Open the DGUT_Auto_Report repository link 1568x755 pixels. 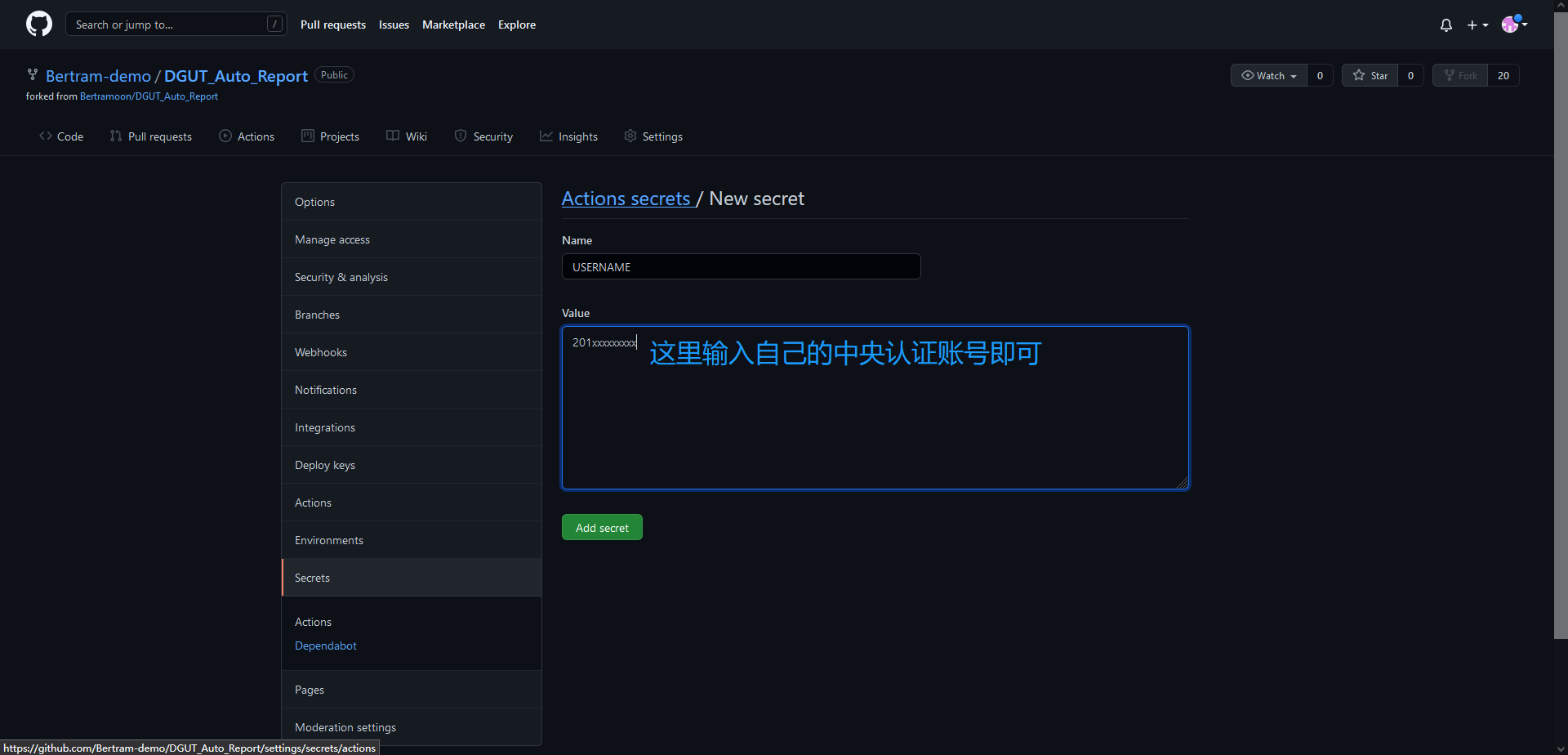coord(236,76)
